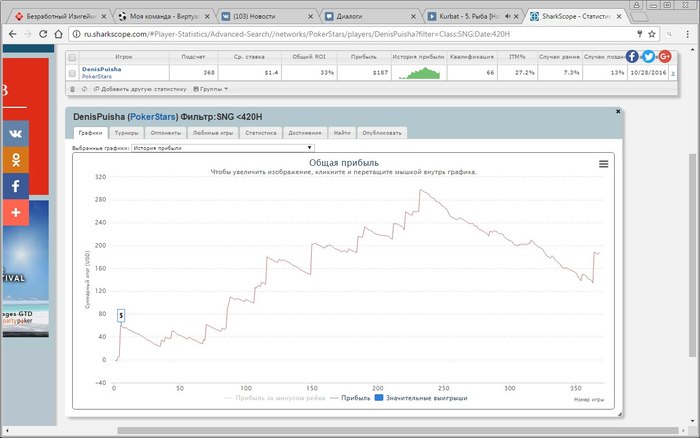Open the Chrome three-dot menu

tap(688, 34)
